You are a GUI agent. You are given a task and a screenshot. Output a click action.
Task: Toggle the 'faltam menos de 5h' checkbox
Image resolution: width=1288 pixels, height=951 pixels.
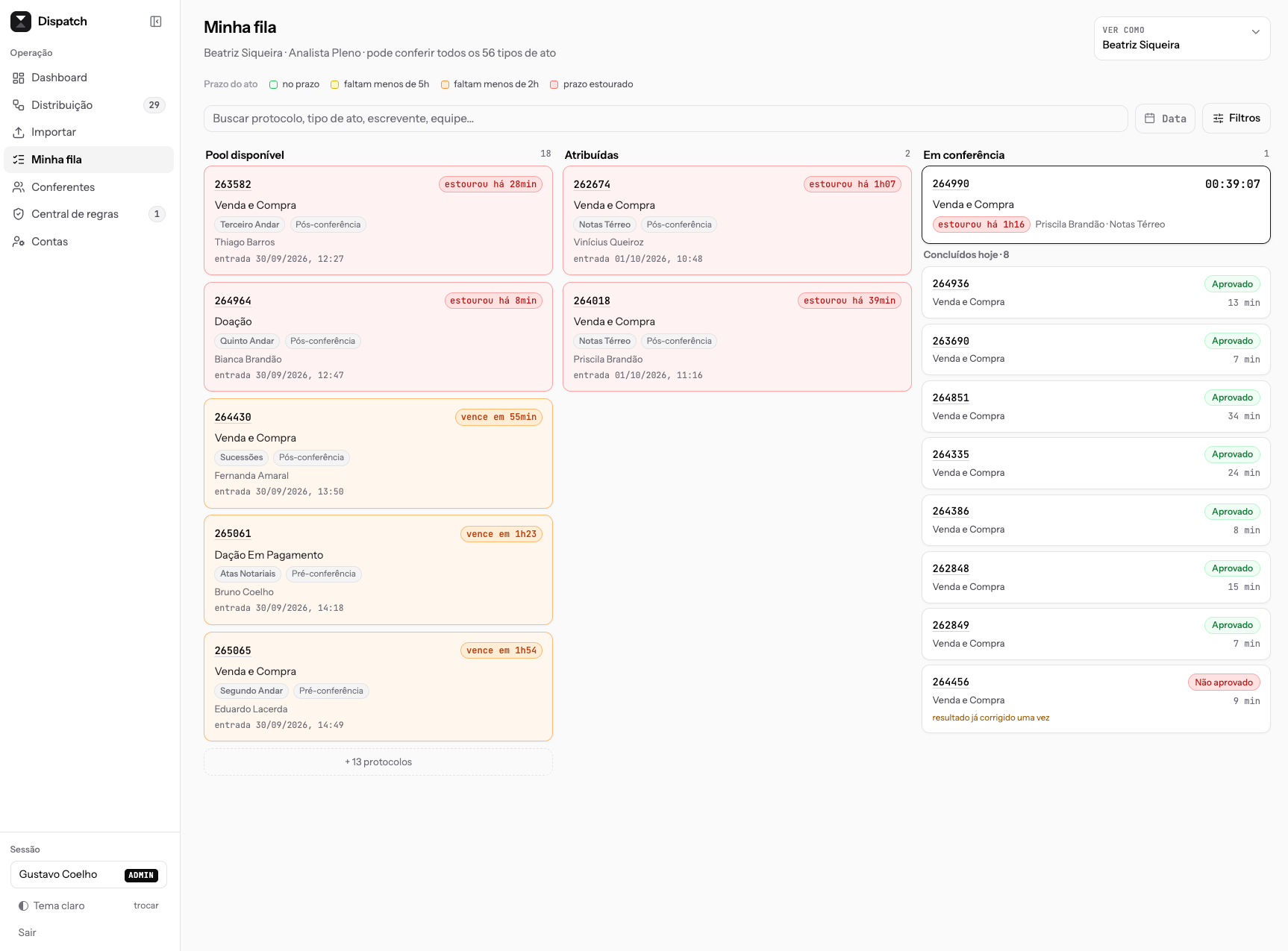335,84
